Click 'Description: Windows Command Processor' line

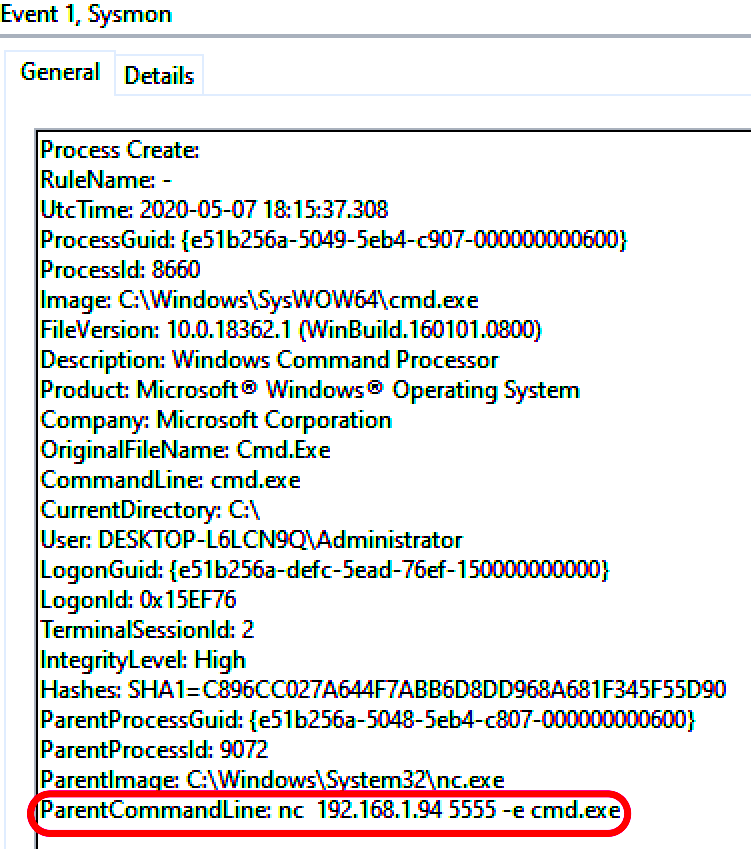pyautogui.click(x=269, y=360)
